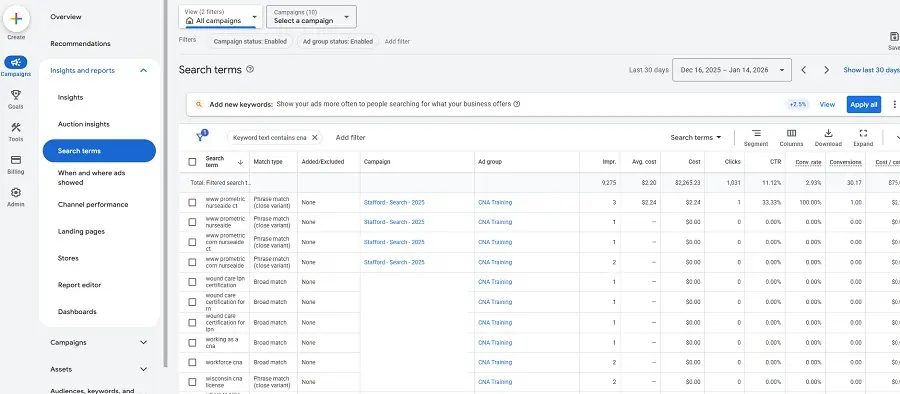Open the Billing card icon

click(15, 160)
